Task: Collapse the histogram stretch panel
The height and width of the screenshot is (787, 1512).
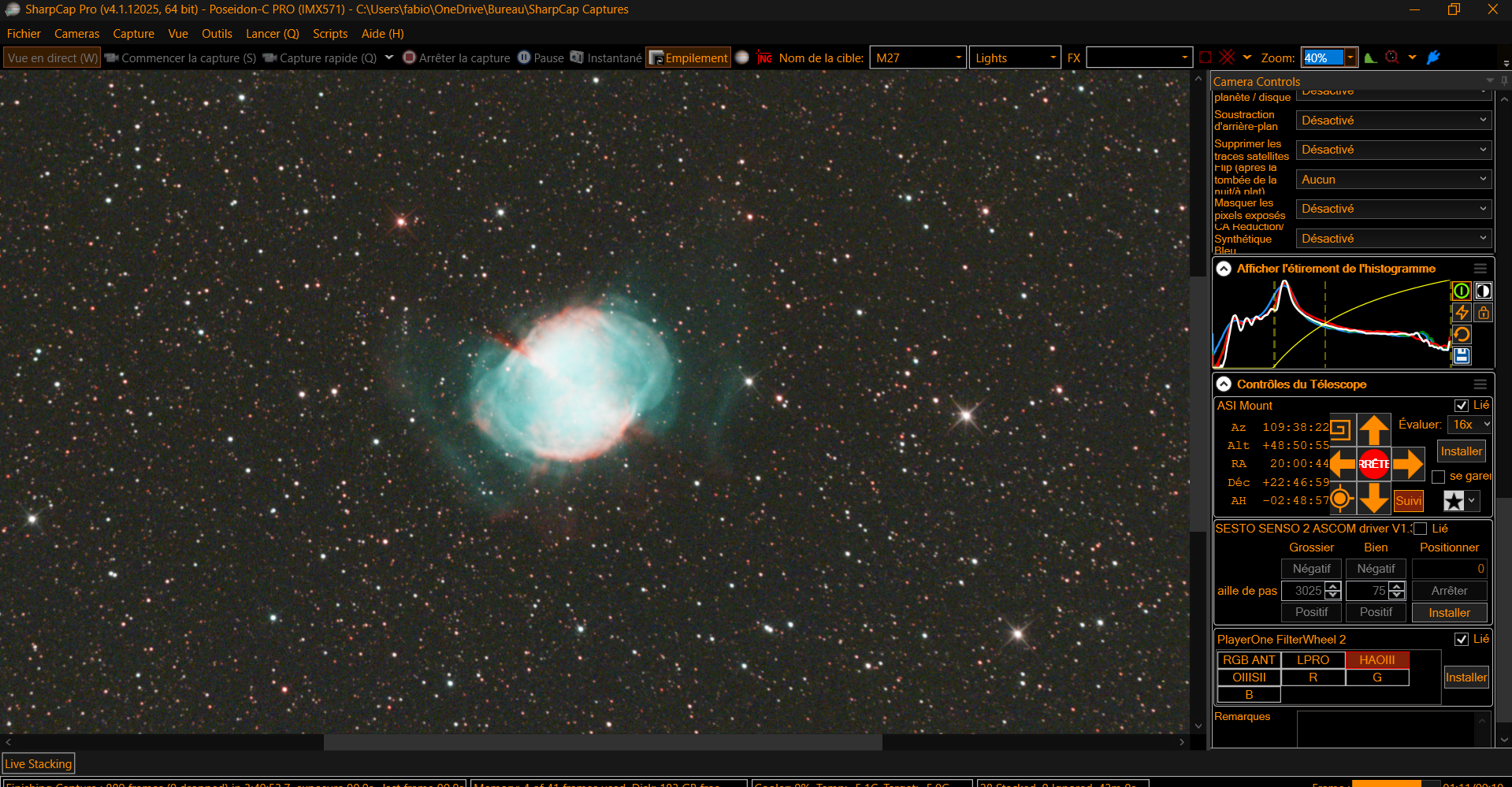Action: [1224, 269]
